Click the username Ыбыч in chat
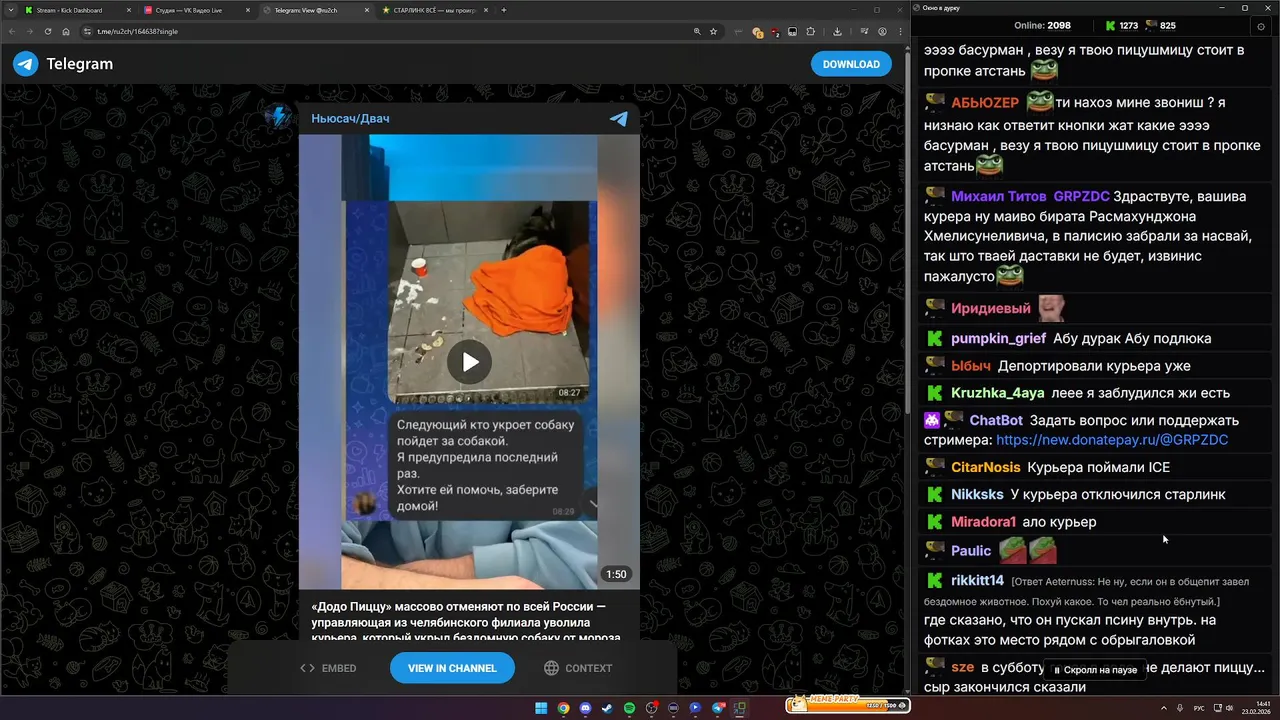The width and height of the screenshot is (1280, 720). 971,366
